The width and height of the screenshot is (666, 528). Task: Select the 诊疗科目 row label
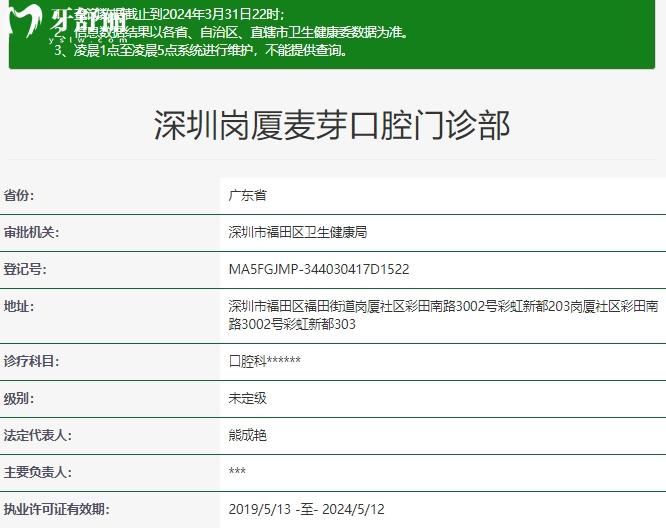[32, 360]
